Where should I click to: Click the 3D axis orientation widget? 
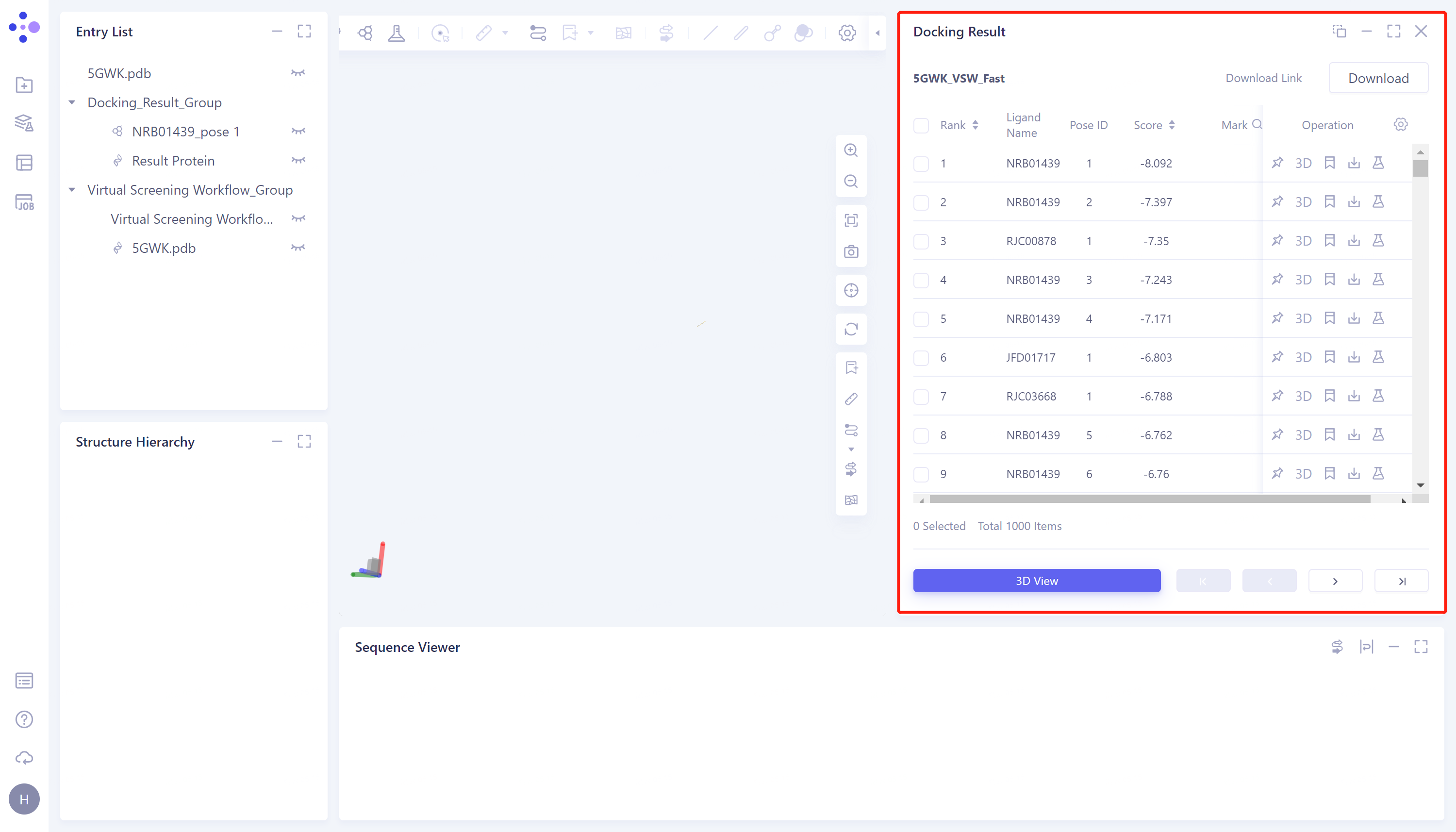[x=368, y=560]
